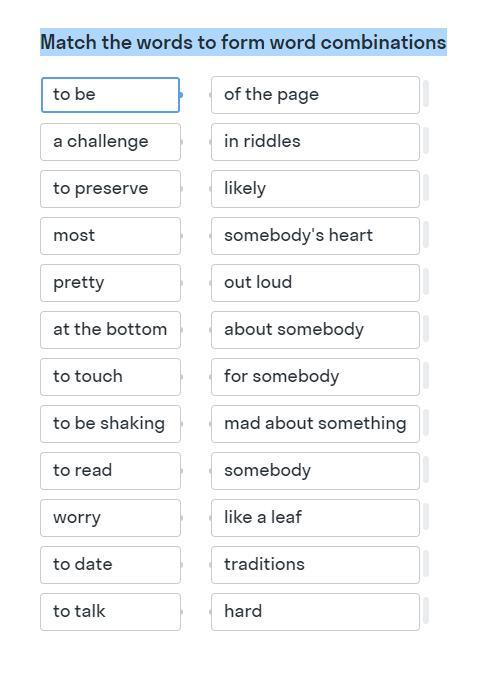Pick the 'out loud' answer card

315,283
